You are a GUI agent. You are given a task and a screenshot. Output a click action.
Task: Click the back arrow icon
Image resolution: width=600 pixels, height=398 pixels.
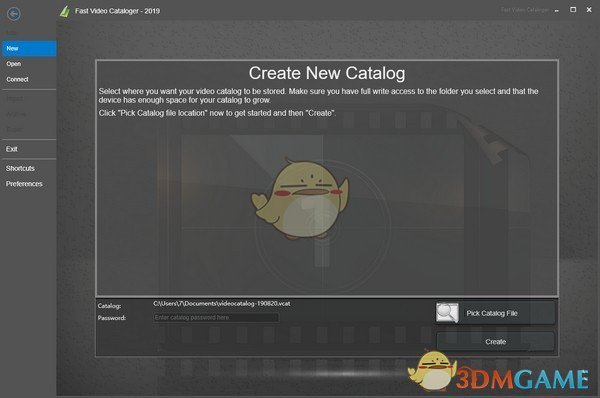coord(14,14)
